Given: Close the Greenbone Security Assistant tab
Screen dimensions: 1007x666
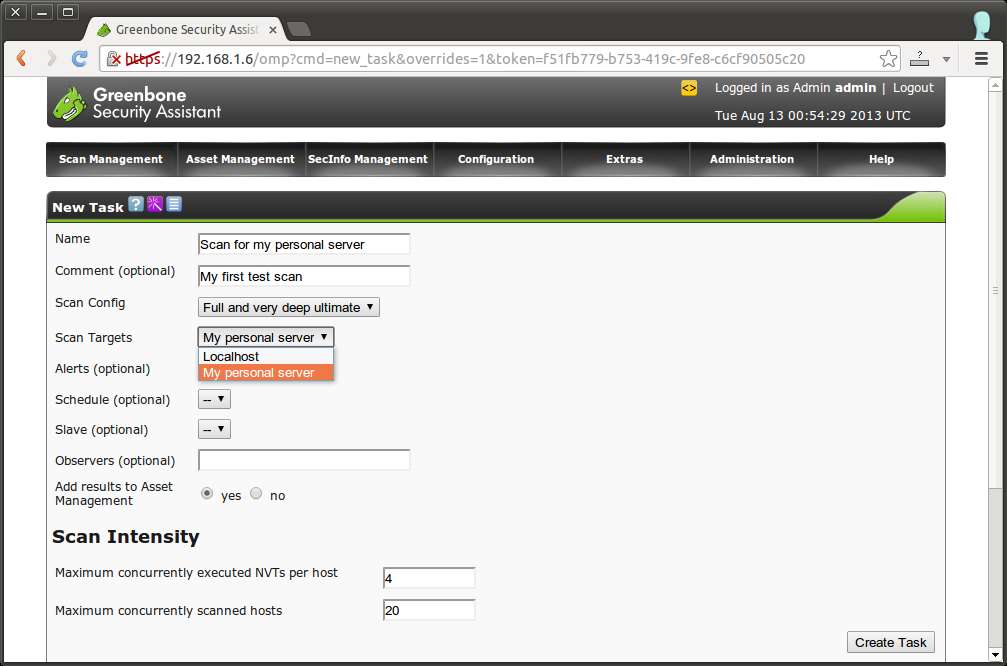Looking at the screenshot, I should pos(273,30).
